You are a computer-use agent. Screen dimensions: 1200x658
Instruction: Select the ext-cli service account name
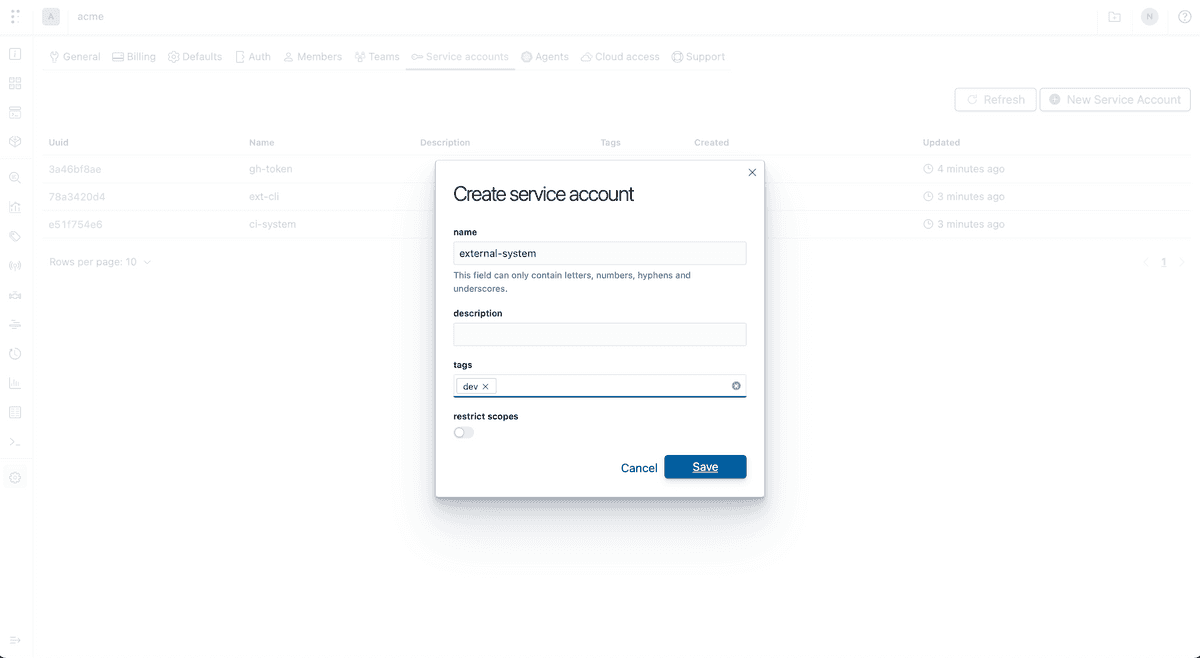[x=264, y=197]
